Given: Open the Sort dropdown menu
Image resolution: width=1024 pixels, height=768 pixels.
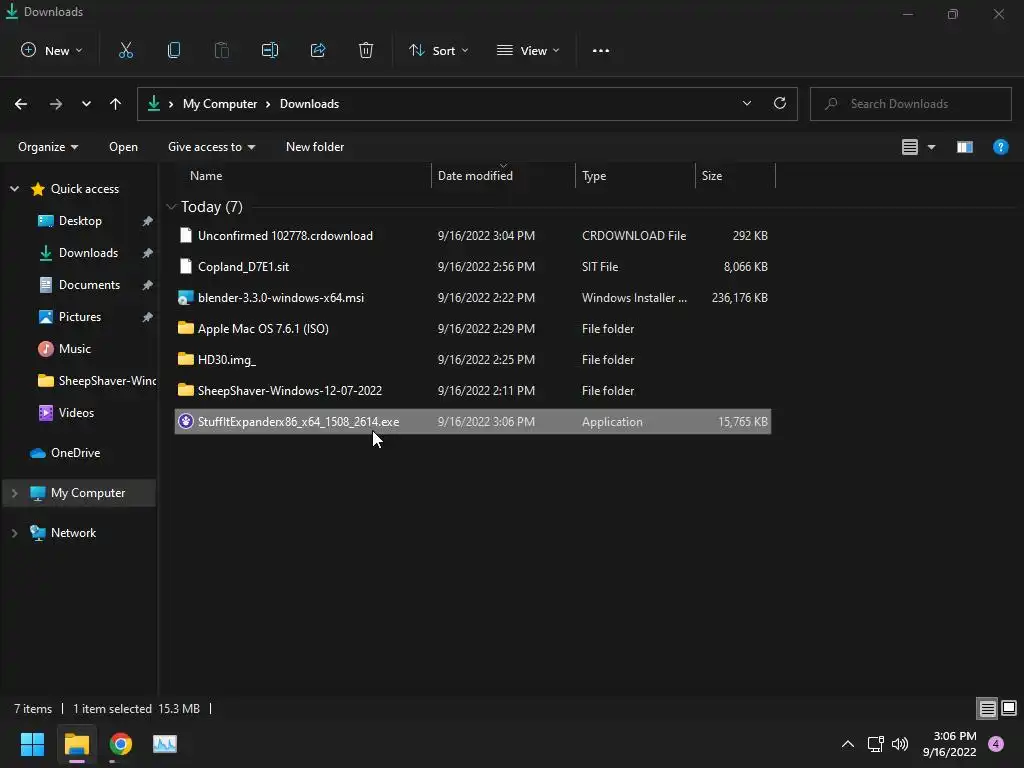Looking at the screenshot, I should 438,50.
